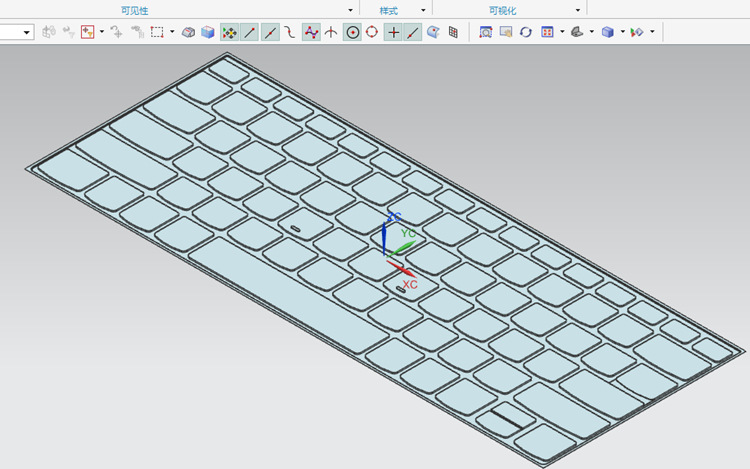The image size is (750, 469).
Task: Toggle the Midpoint snap option
Action: (x=270, y=32)
